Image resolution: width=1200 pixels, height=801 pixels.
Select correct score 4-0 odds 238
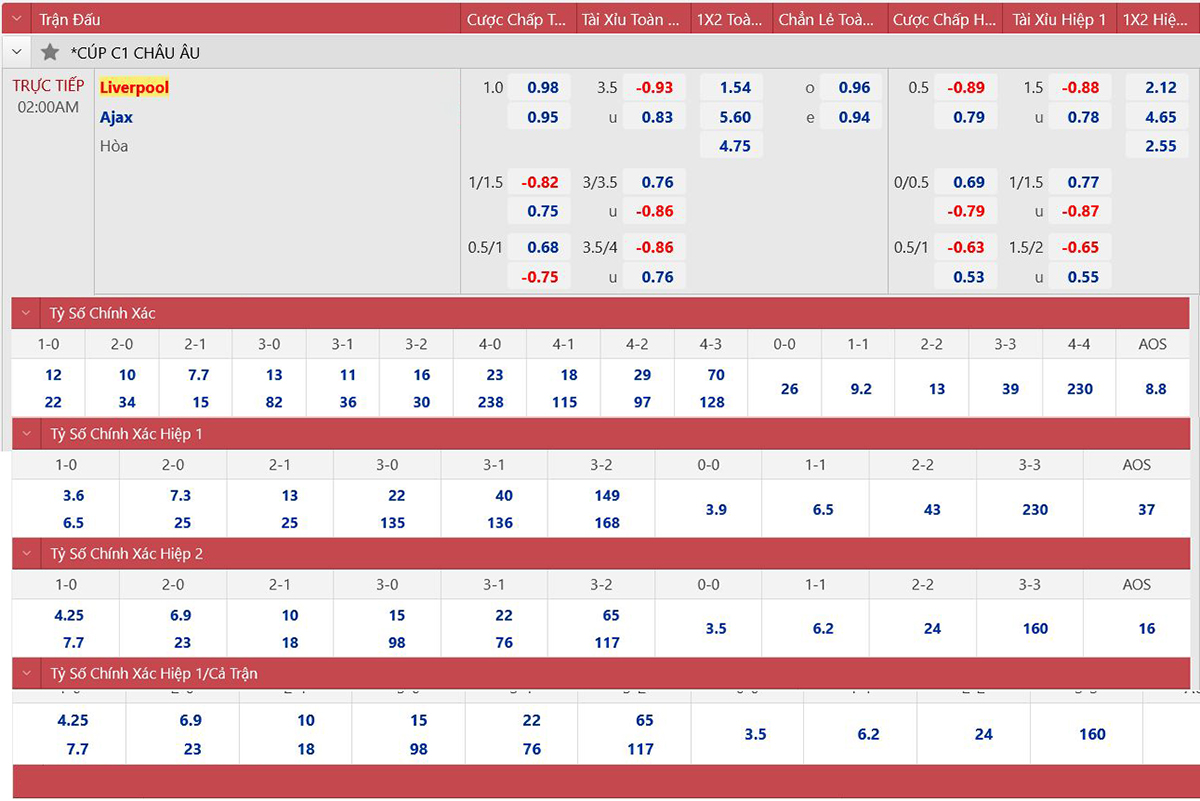point(490,402)
